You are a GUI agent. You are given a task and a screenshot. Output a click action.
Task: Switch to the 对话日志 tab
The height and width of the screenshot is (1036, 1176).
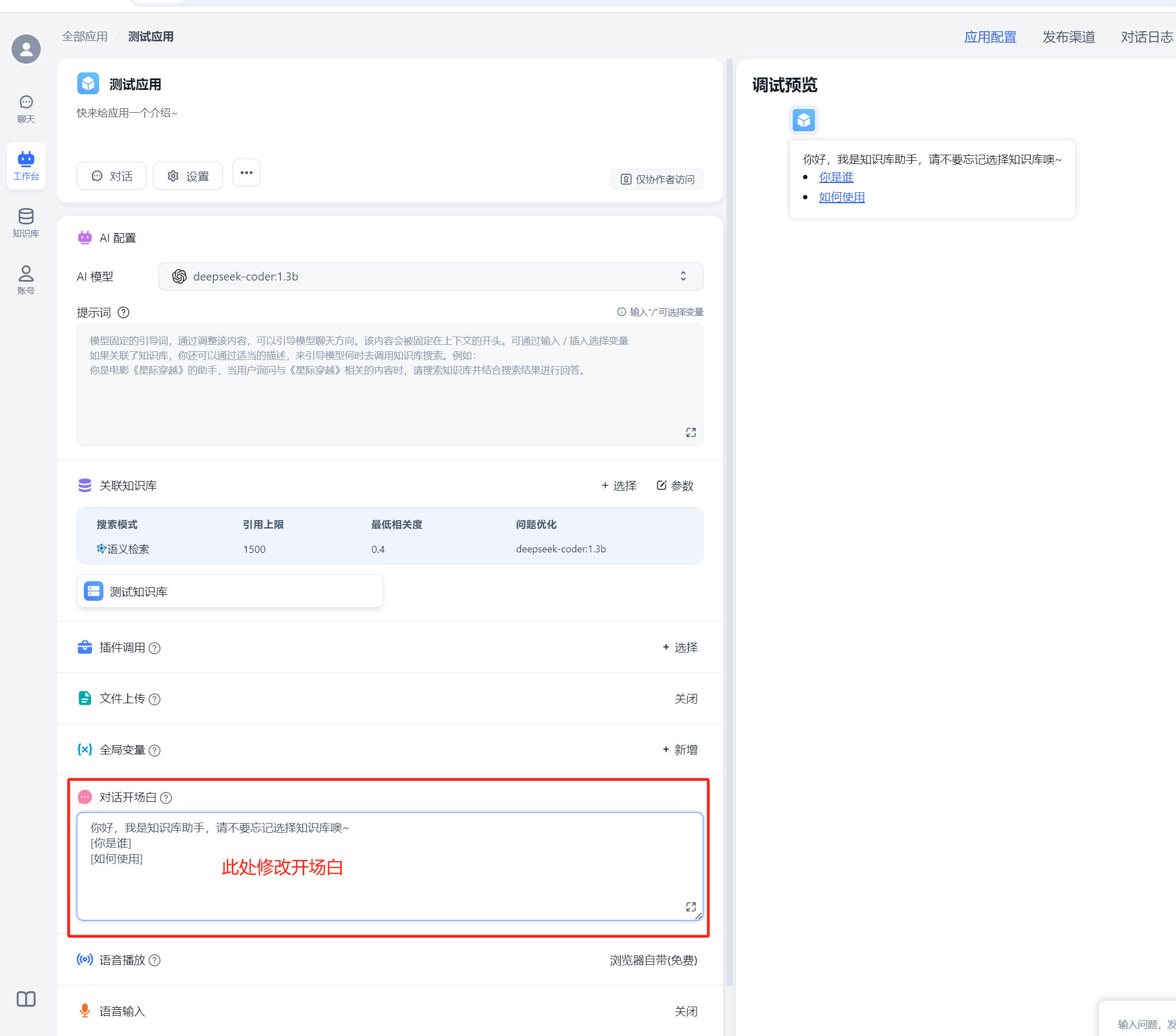1146,38
